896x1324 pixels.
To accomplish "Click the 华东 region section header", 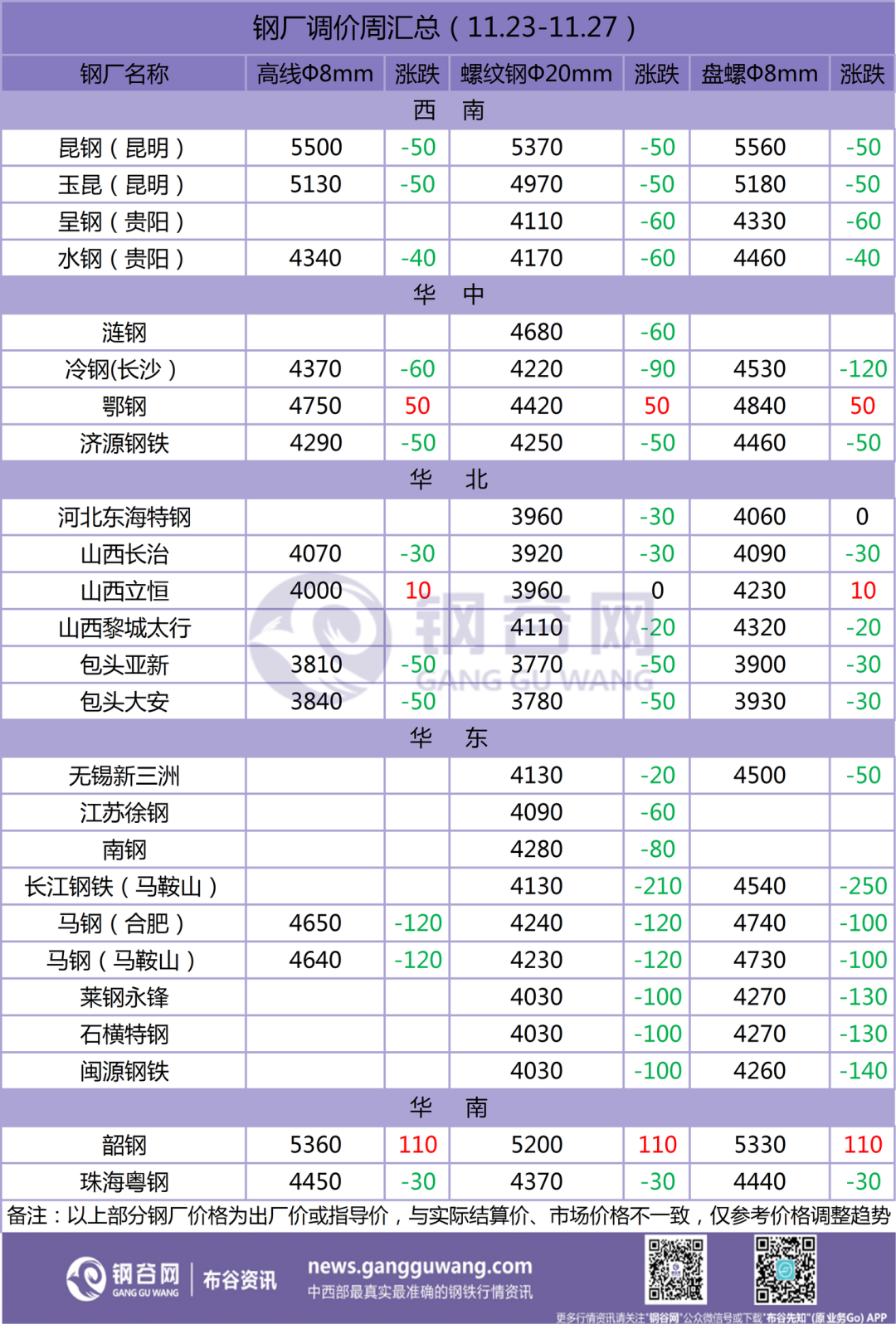I will 448,738.
